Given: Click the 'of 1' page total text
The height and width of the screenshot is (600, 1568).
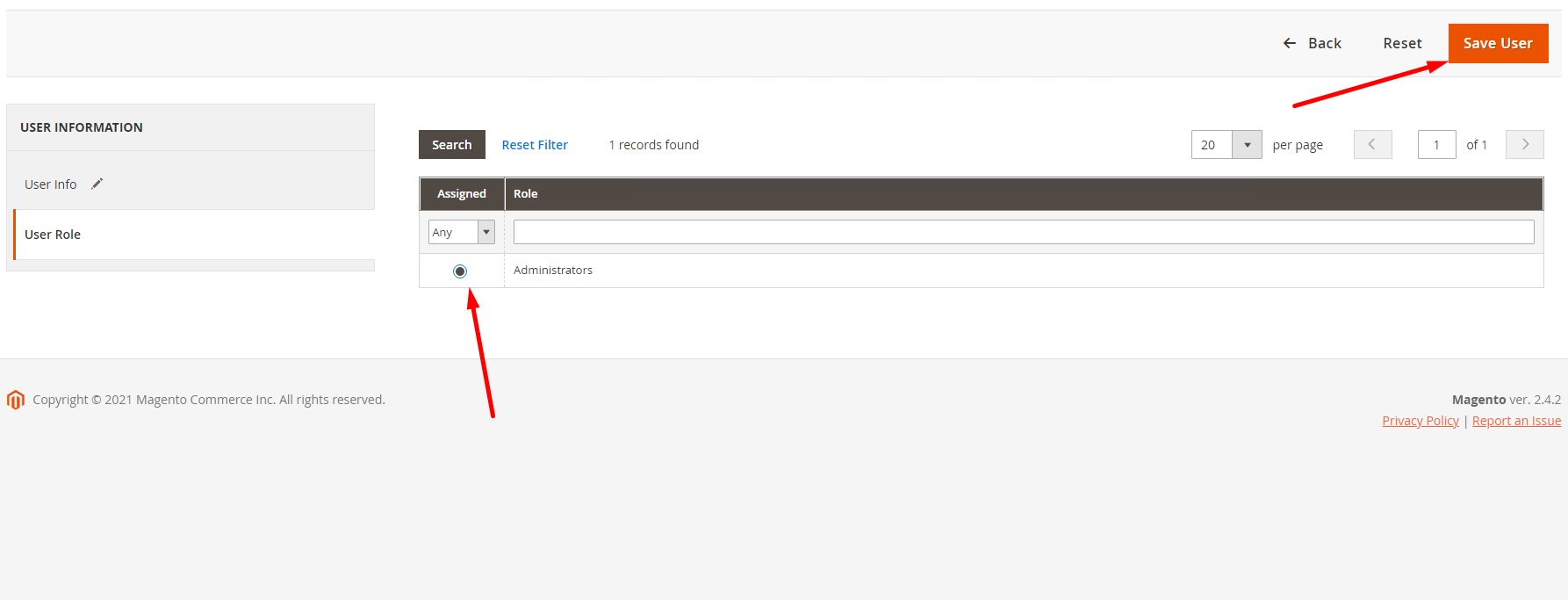Looking at the screenshot, I should pos(1477,145).
